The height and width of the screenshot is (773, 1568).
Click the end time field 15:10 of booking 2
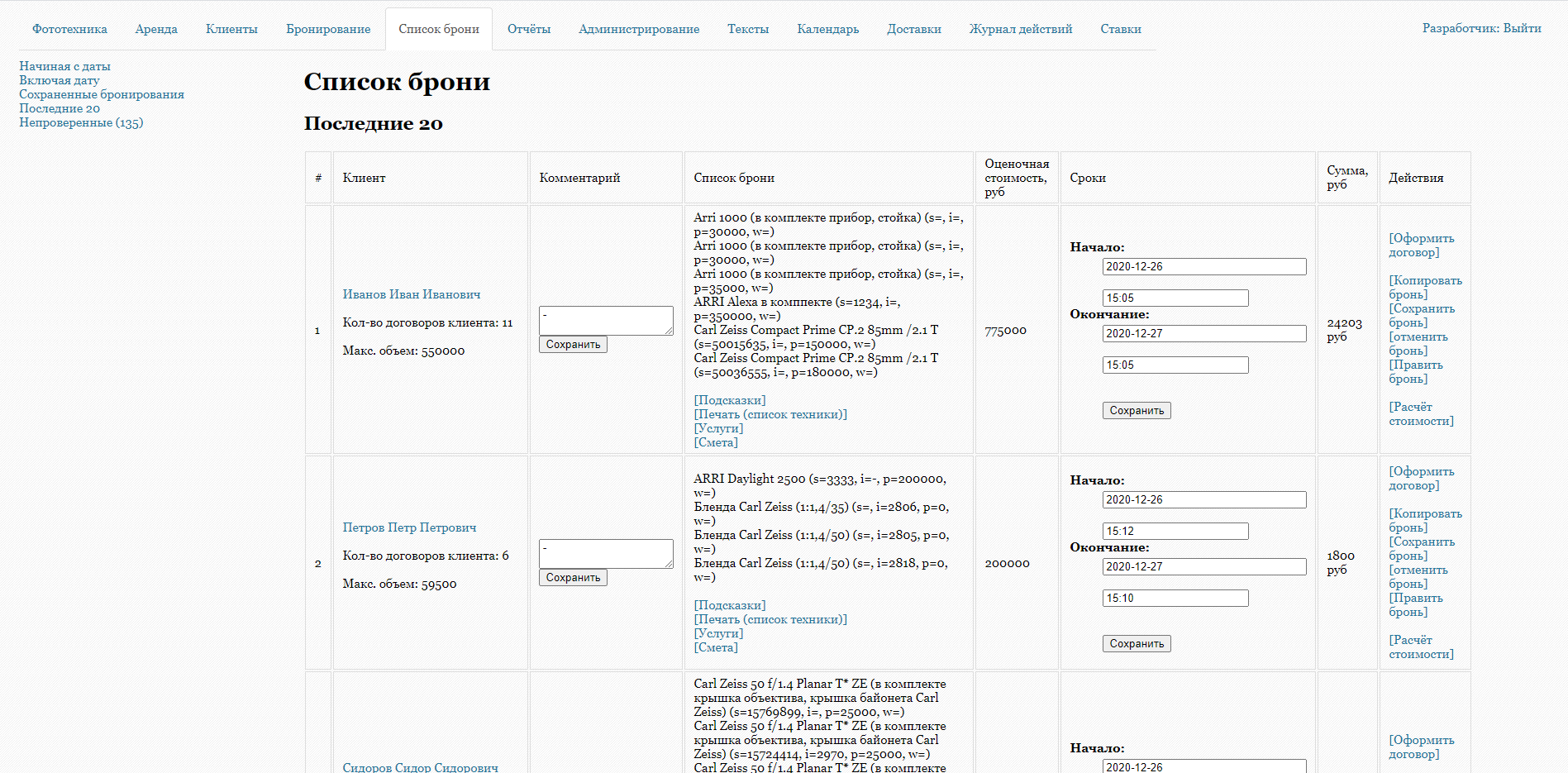(1175, 598)
